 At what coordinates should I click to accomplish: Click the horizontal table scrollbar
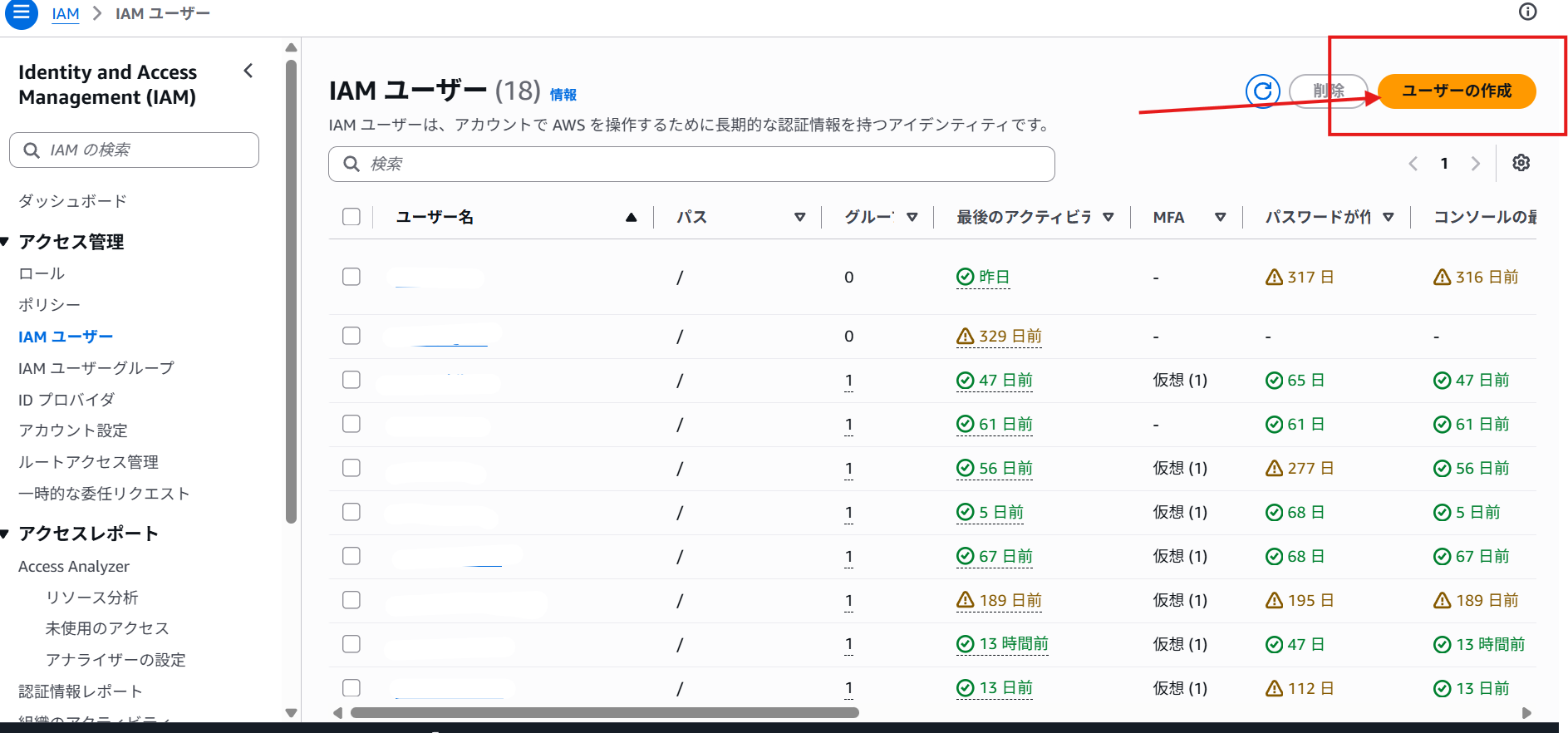click(x=604, y=713)
